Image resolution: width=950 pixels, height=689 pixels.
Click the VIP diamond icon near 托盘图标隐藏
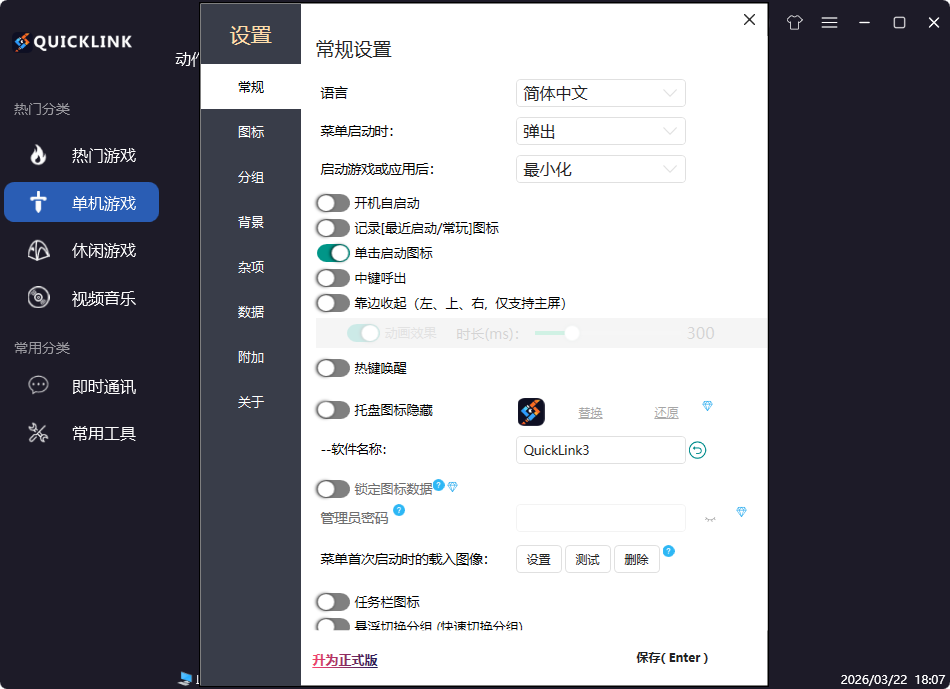[707, 407]
